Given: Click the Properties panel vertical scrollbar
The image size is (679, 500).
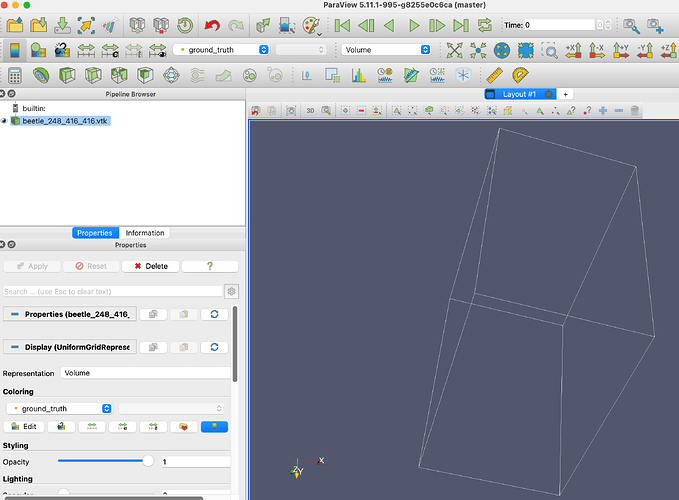Looking at the screenshot, I should (x=235, y=344).
